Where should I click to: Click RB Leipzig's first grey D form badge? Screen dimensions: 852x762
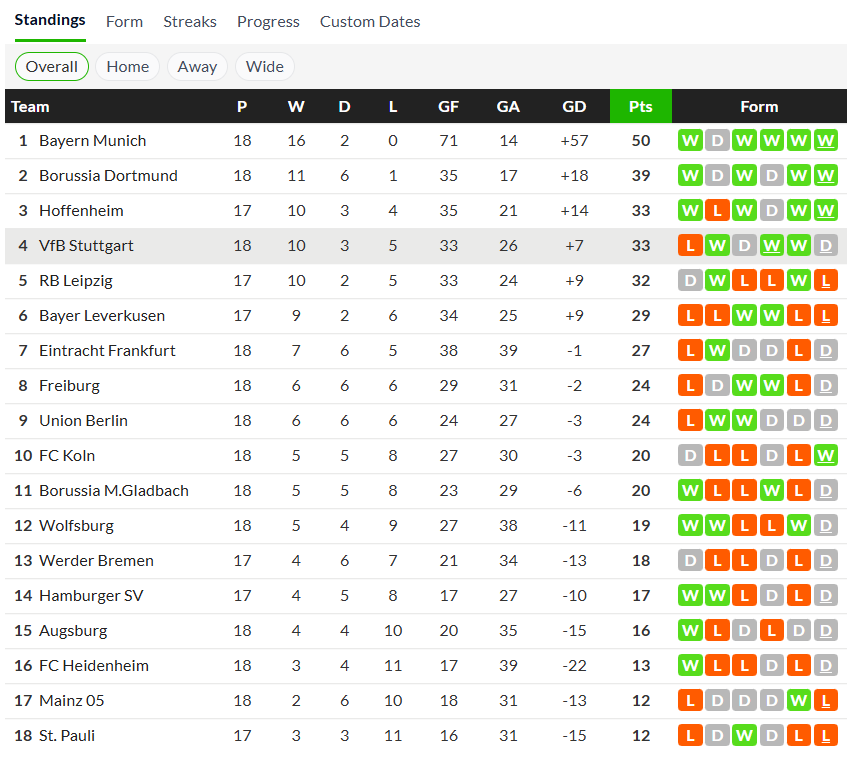(x=690, y=281)
